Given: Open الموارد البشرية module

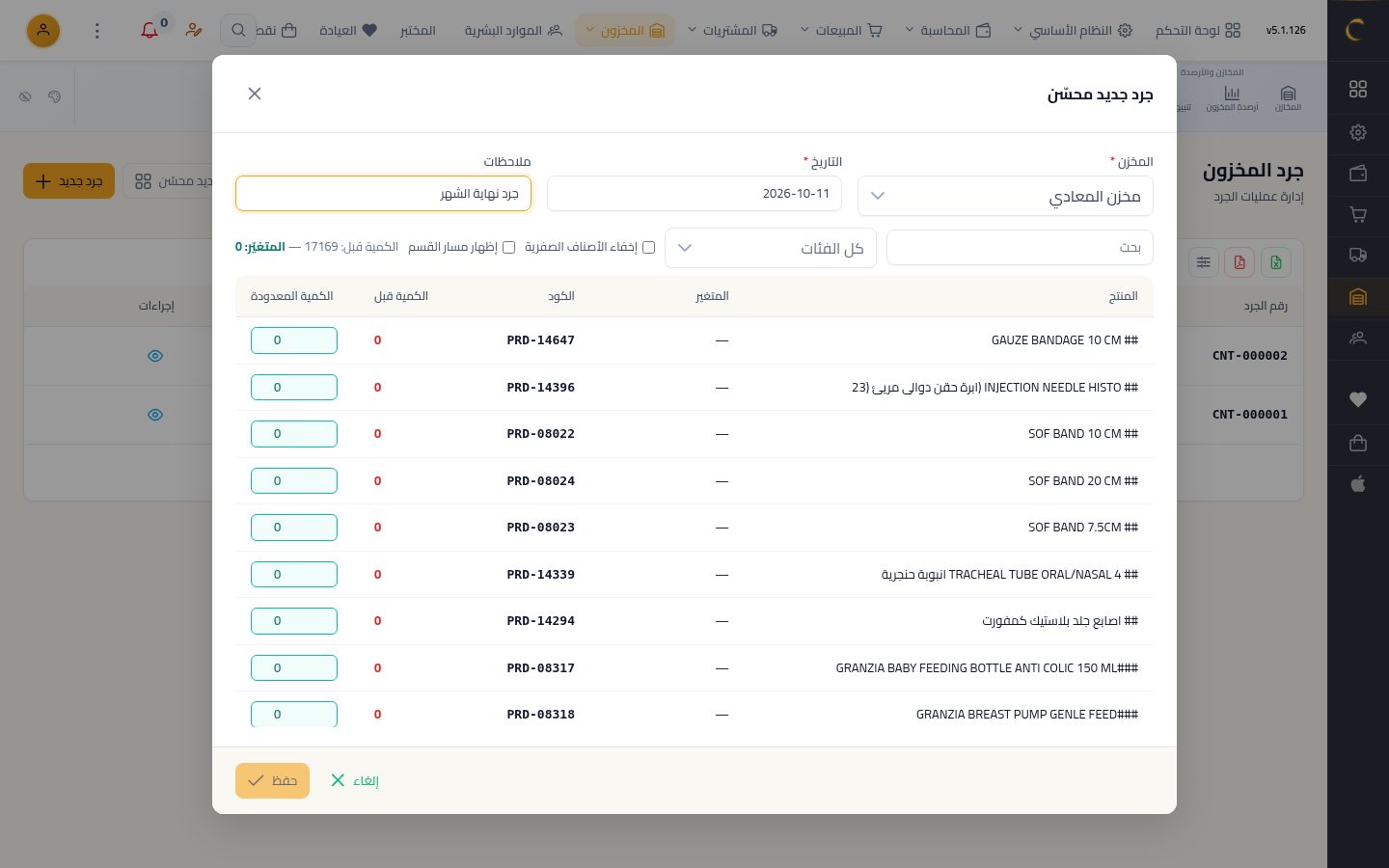Looking at the screenshot, I should pos(513,31).
